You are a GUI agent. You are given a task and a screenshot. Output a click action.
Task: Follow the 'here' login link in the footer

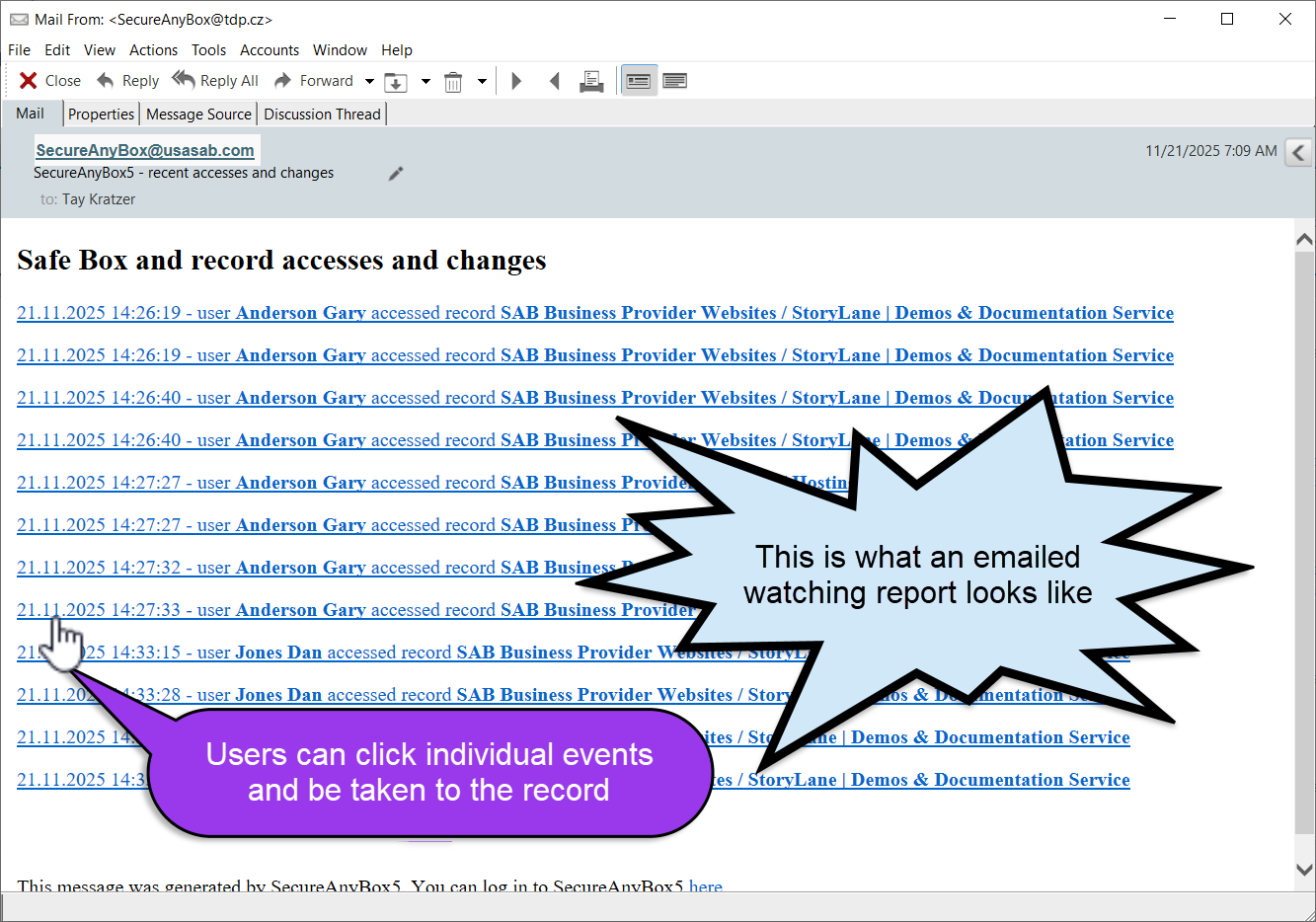click(706, 885)
